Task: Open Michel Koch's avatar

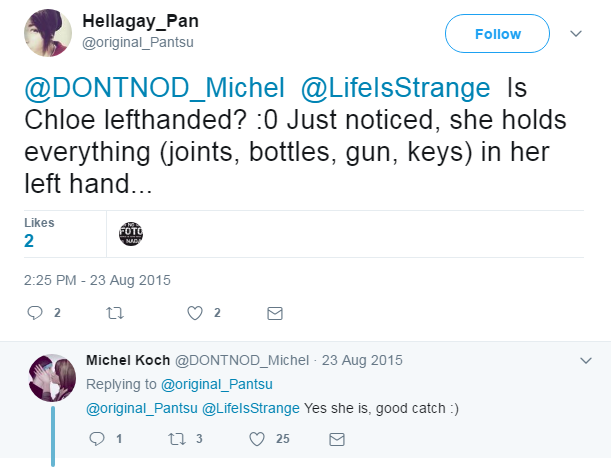Action: (x=52, y=377)
